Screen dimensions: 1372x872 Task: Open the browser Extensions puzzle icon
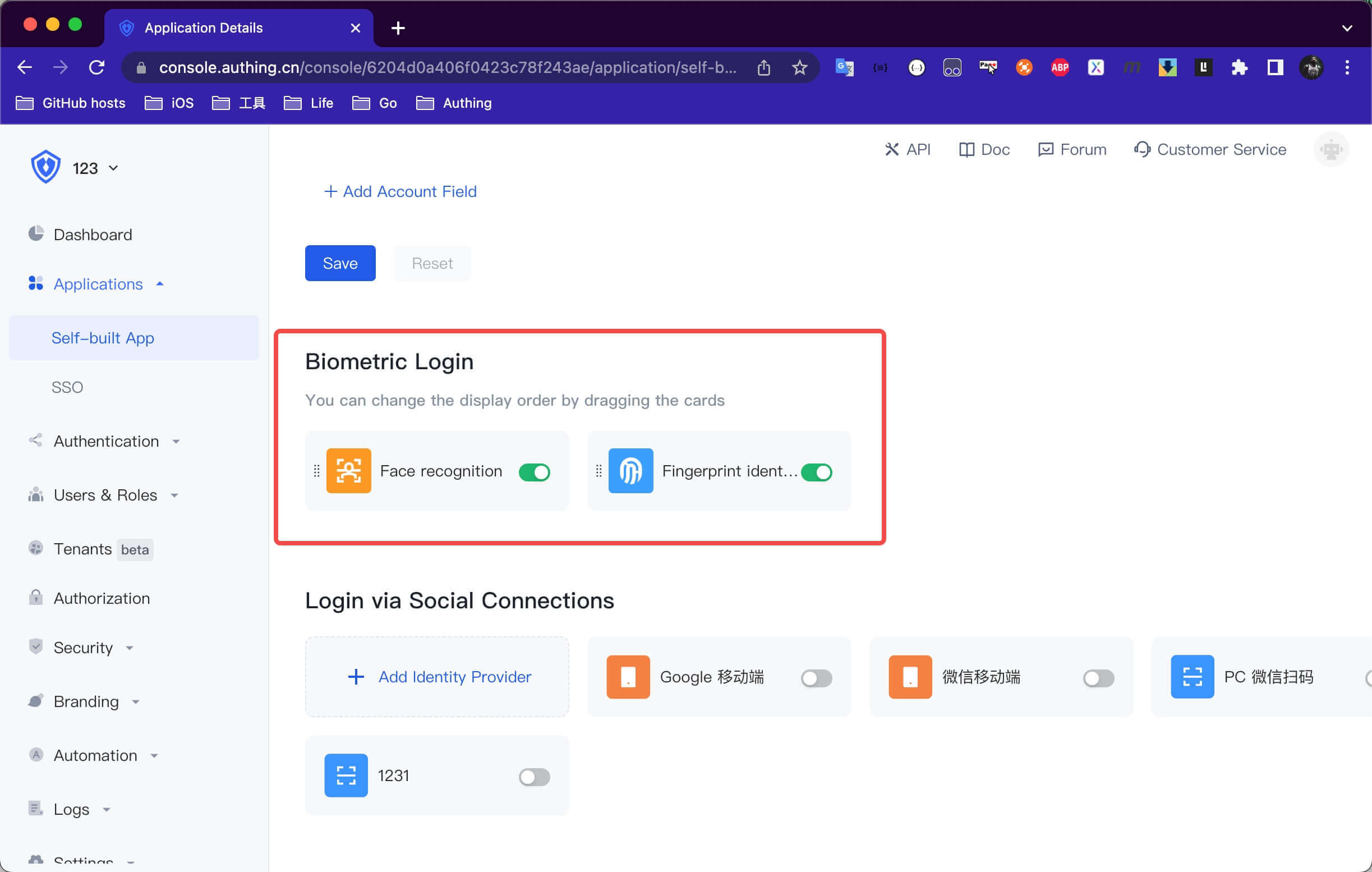pyautogui.click(x=1239, y=68)
